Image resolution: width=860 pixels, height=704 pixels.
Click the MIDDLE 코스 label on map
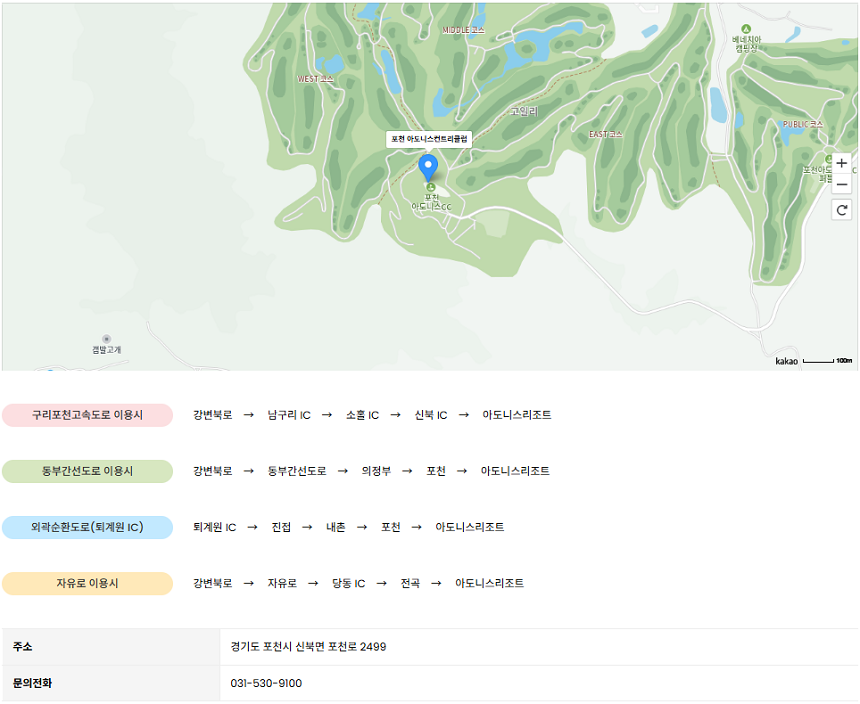pos(463,30)
